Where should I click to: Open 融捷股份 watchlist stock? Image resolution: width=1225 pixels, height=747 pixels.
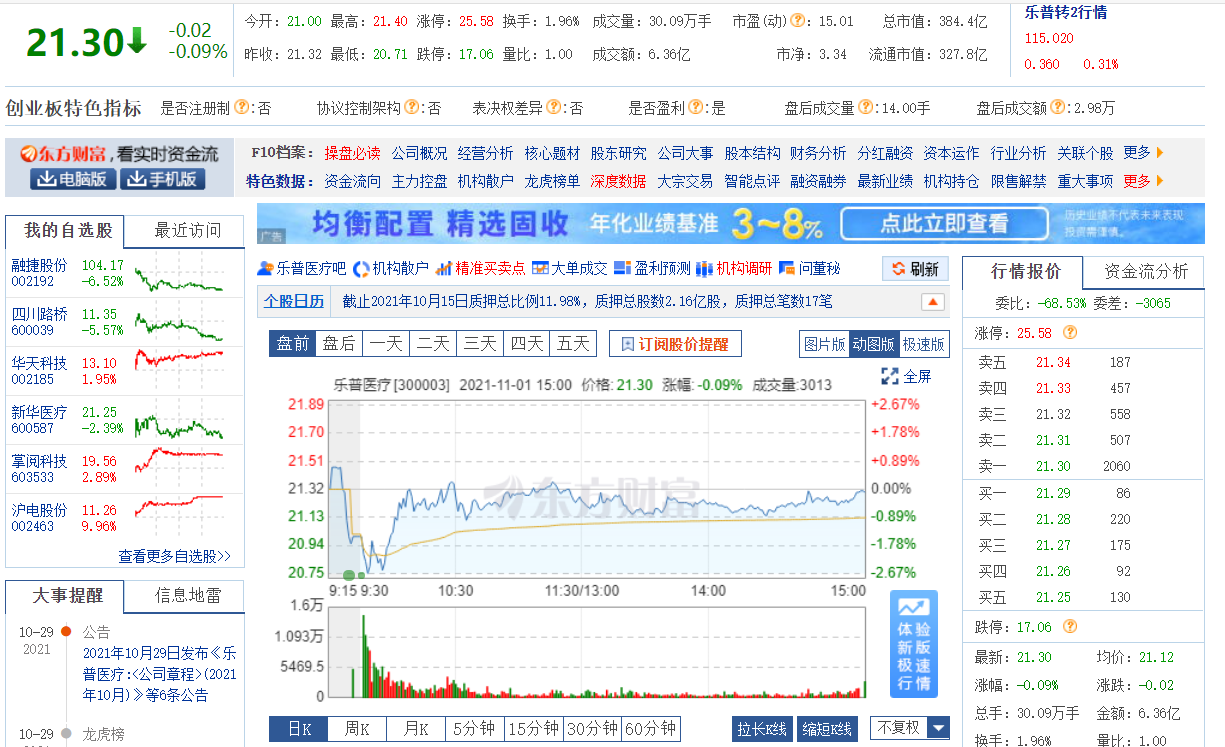(39, 265)
